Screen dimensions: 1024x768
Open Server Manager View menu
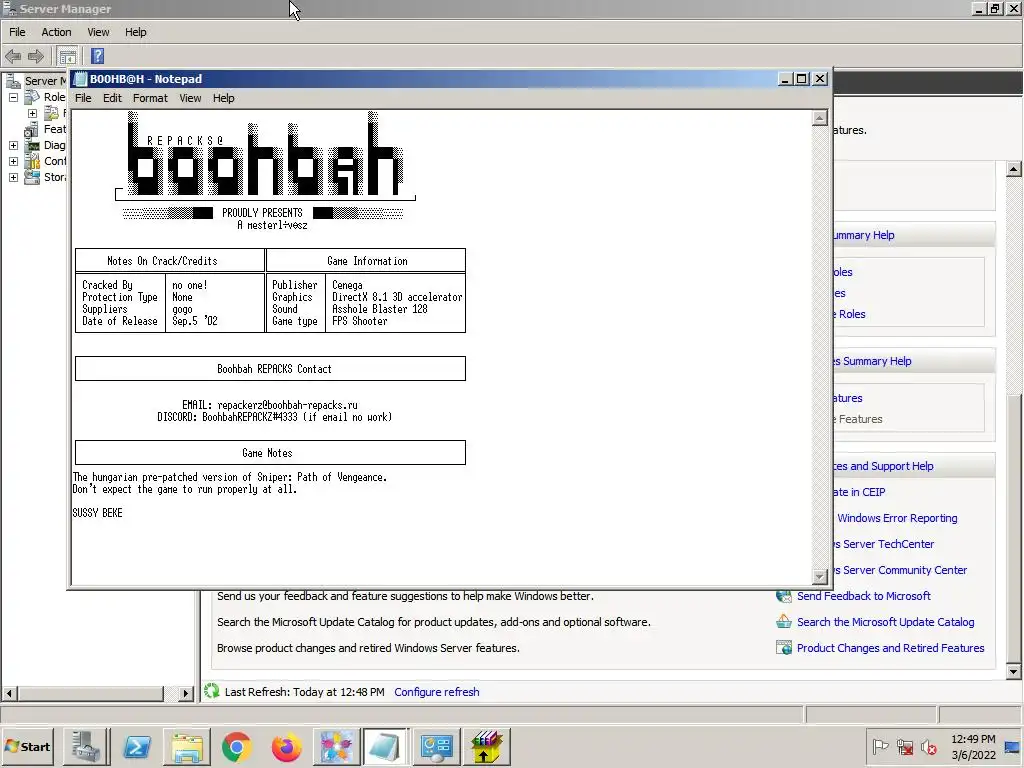click(98, 32)
